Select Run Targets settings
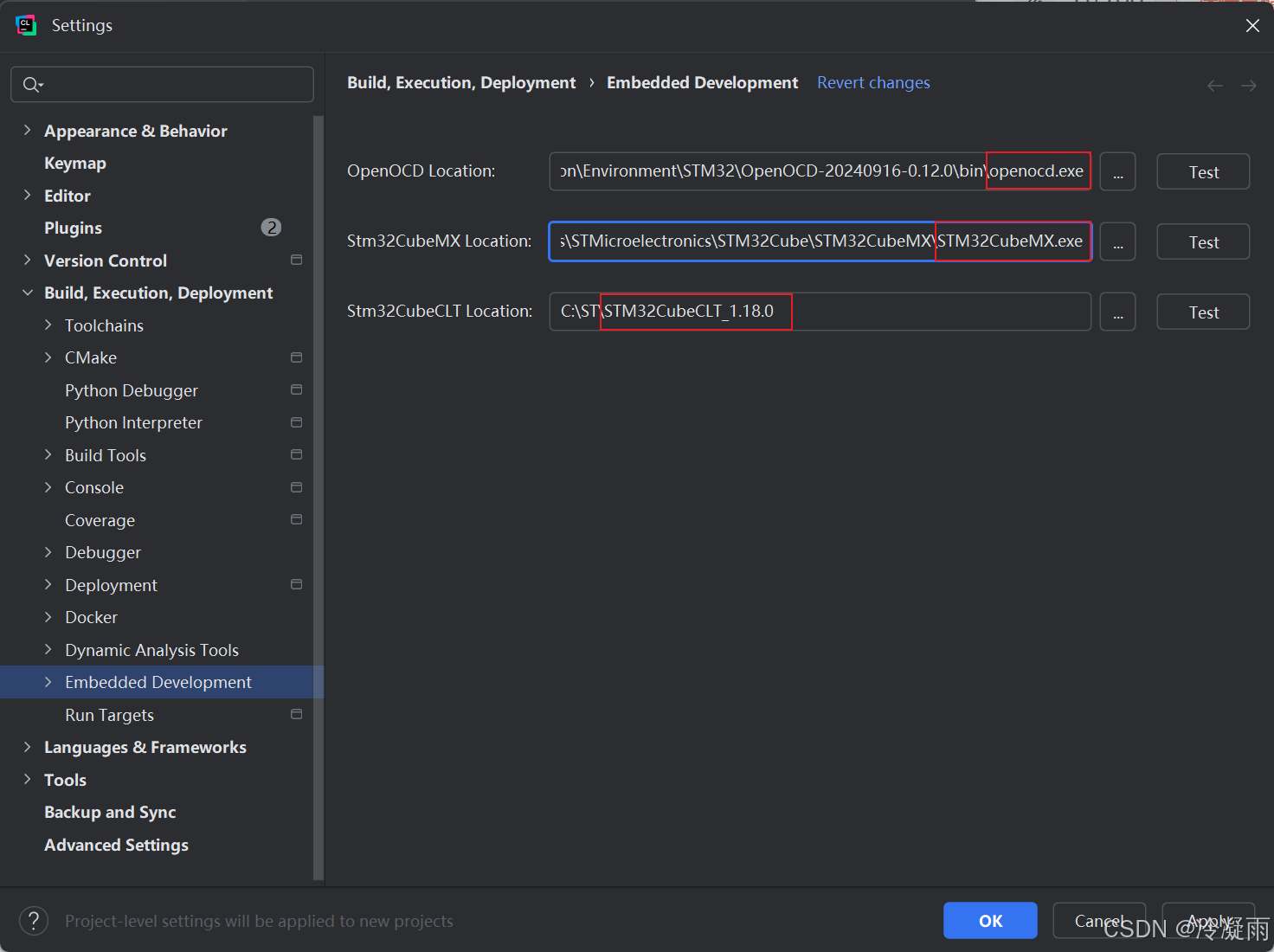 [109, 715]
